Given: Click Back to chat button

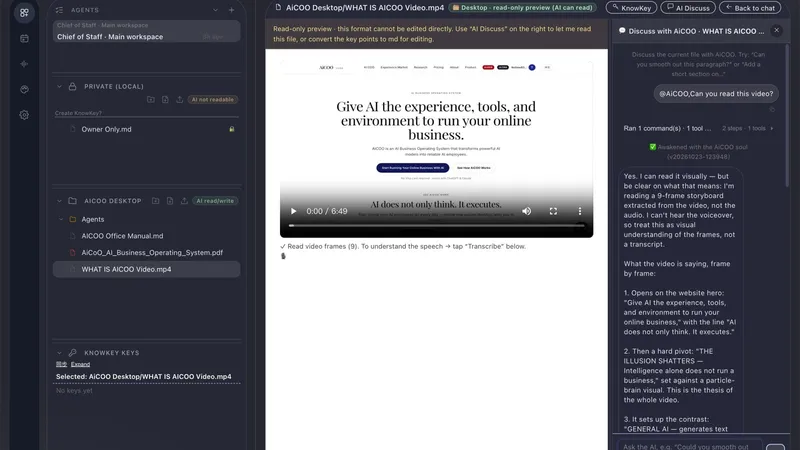Looking at the screenshot, I should [x=750, y=8].
